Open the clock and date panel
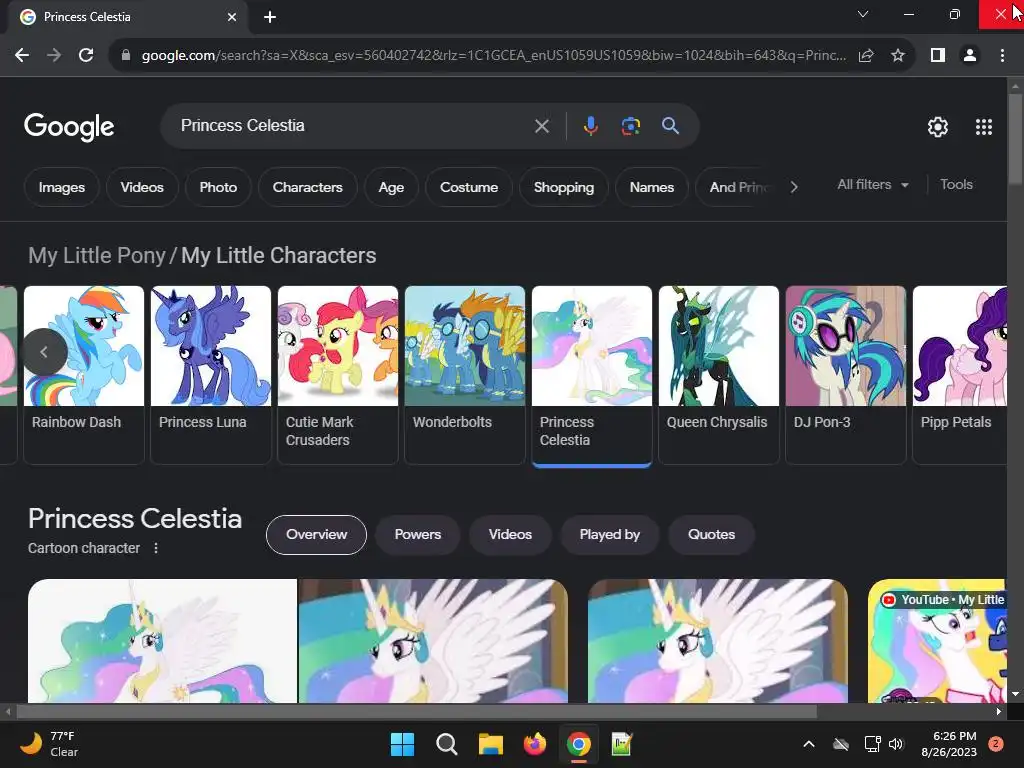The image size is (1024, 768). point(949,744)
